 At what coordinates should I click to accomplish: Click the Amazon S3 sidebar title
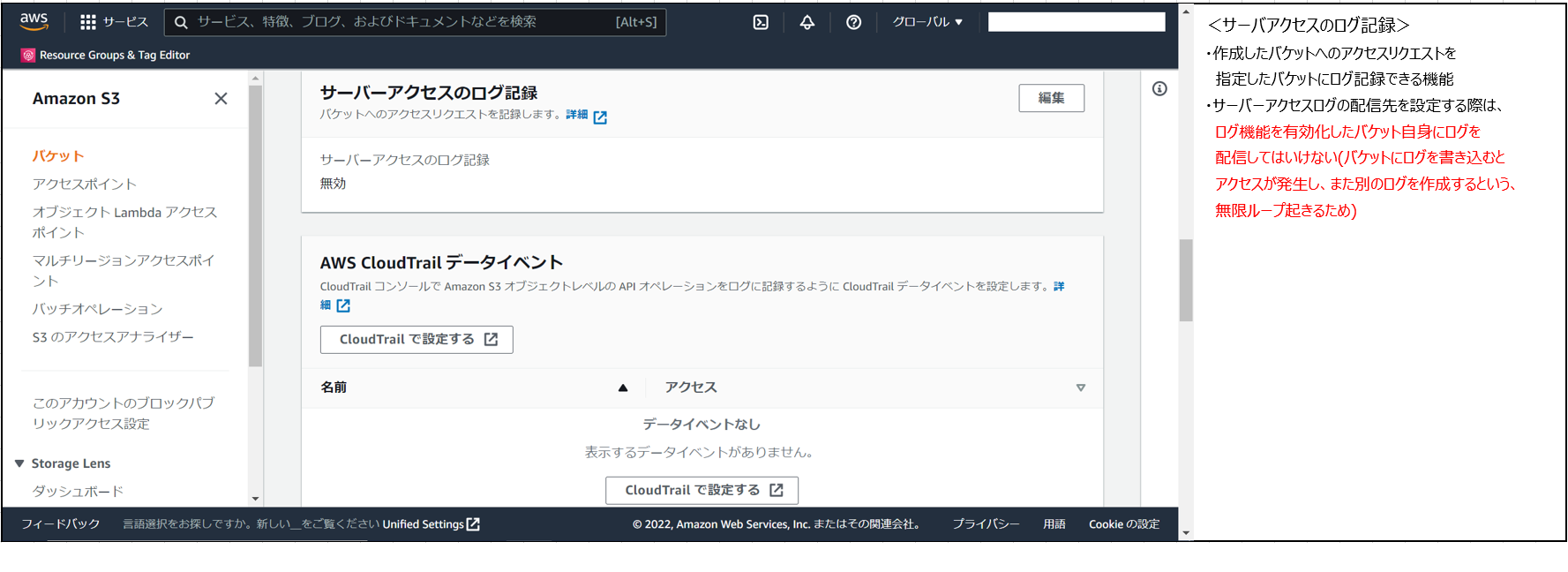(76, 99)
